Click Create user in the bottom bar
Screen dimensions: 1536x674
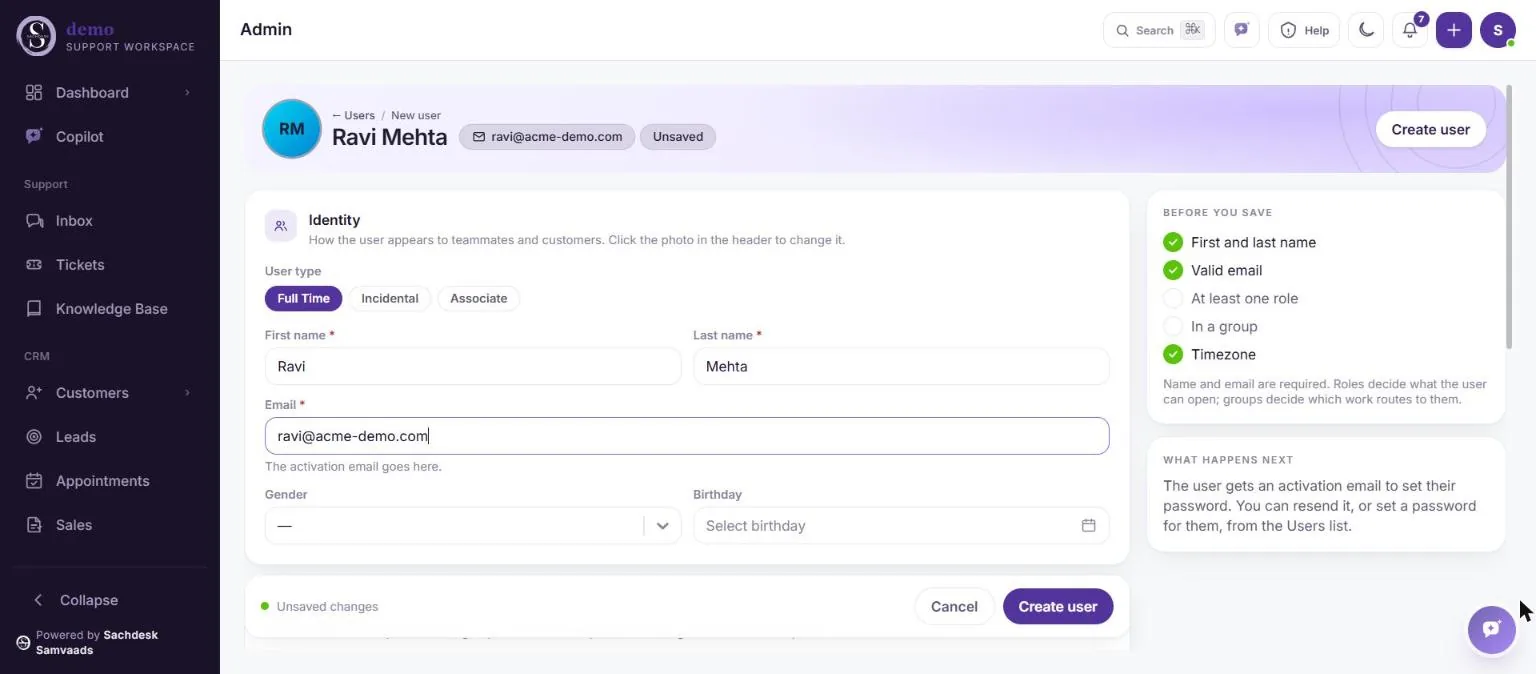pyautogui.click(x=1057, y=606)
